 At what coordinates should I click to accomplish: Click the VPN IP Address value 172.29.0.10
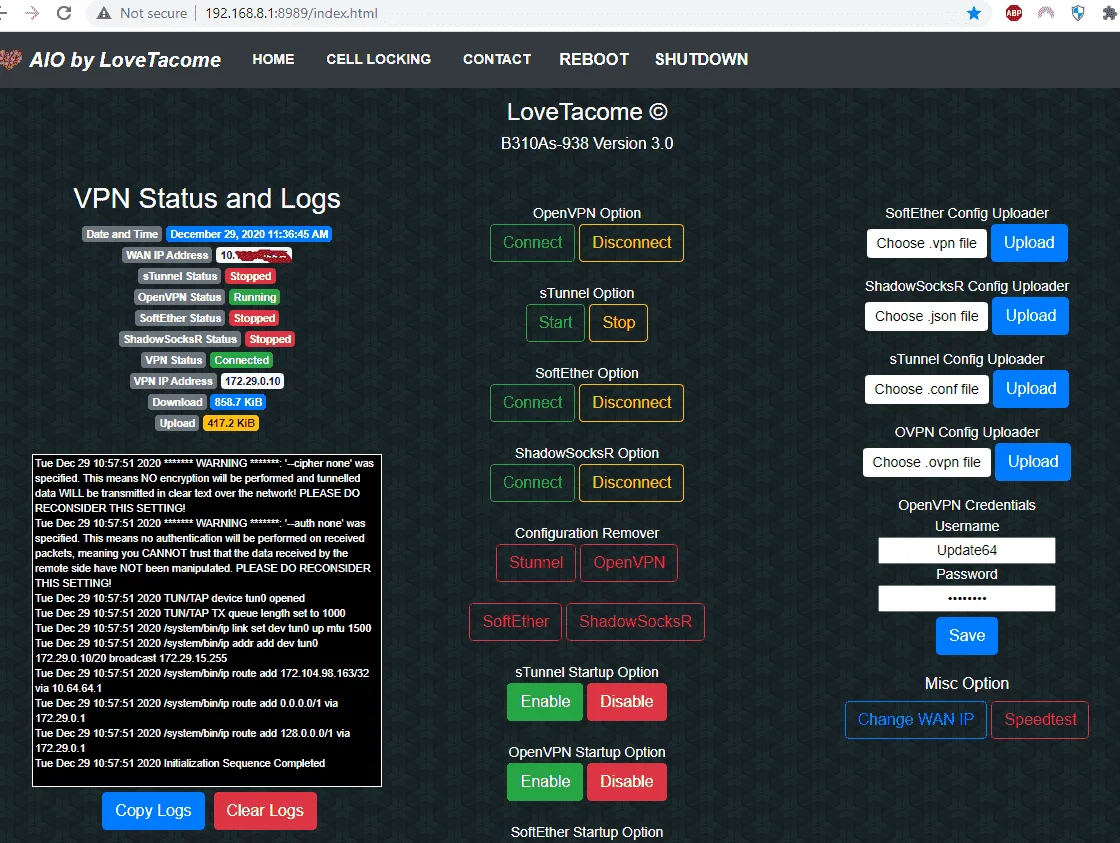(252, 381)
